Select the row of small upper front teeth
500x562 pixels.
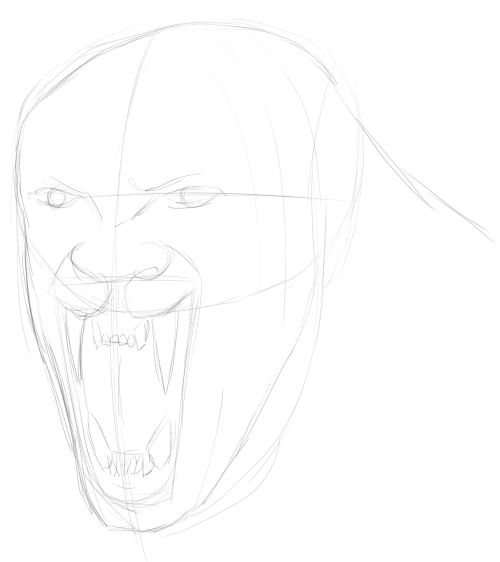click(118, 340)
